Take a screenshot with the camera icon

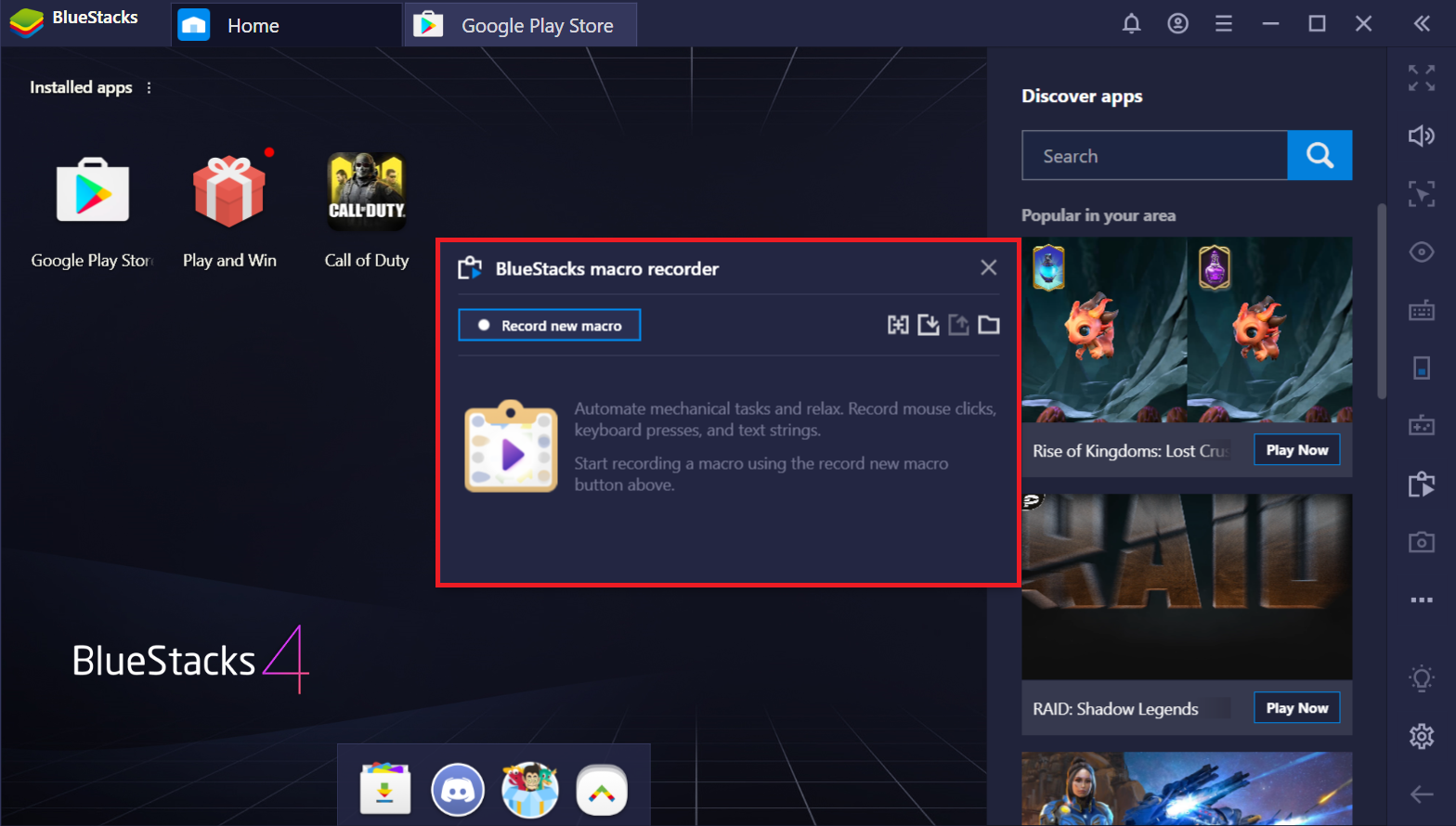pyautogui.click(x=1422, y=542)
